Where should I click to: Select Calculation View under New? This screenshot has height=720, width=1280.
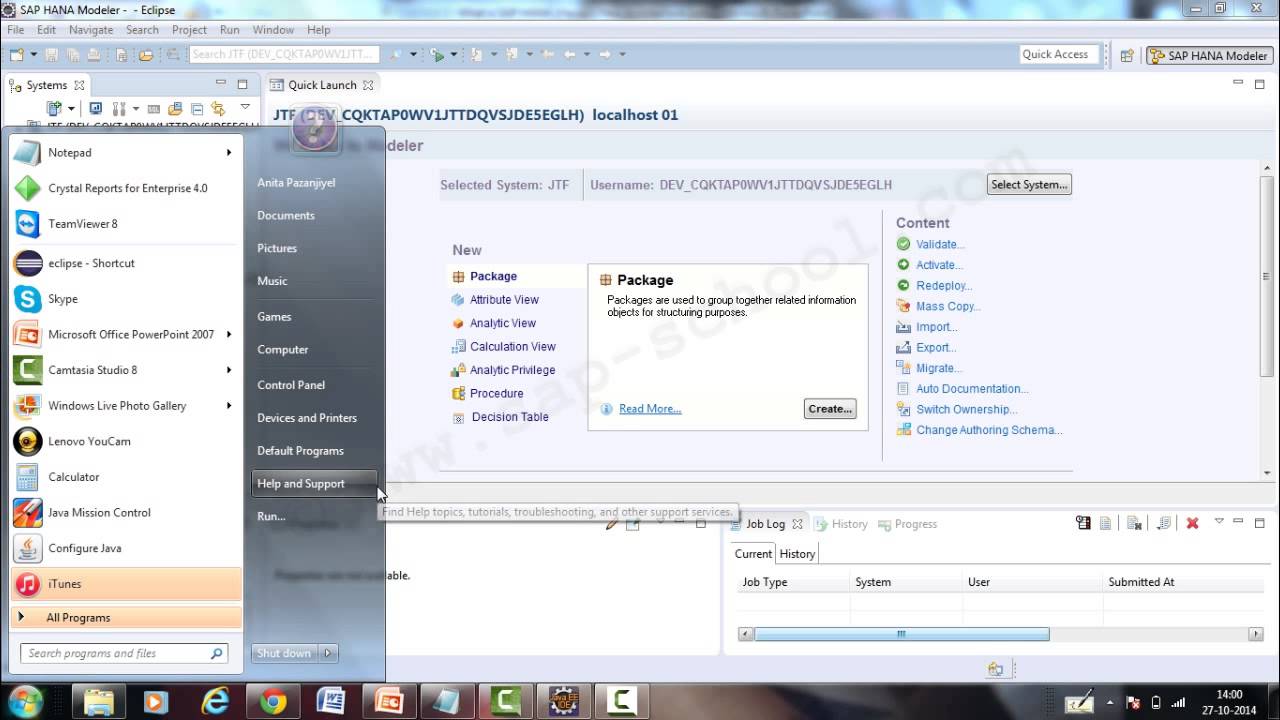pos(513,347)
